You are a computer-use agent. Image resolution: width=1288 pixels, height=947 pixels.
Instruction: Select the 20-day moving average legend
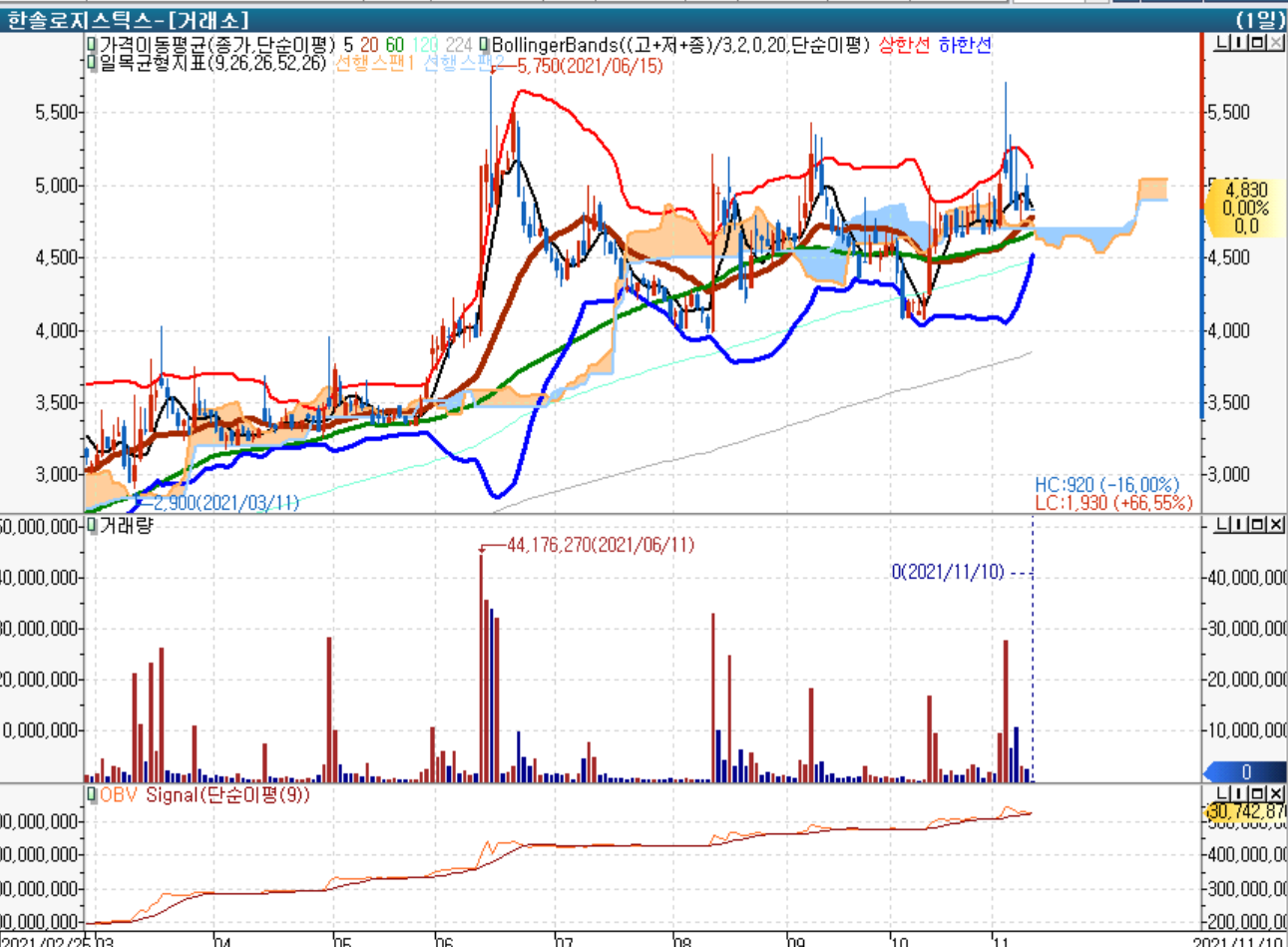(x=370, y=45)
